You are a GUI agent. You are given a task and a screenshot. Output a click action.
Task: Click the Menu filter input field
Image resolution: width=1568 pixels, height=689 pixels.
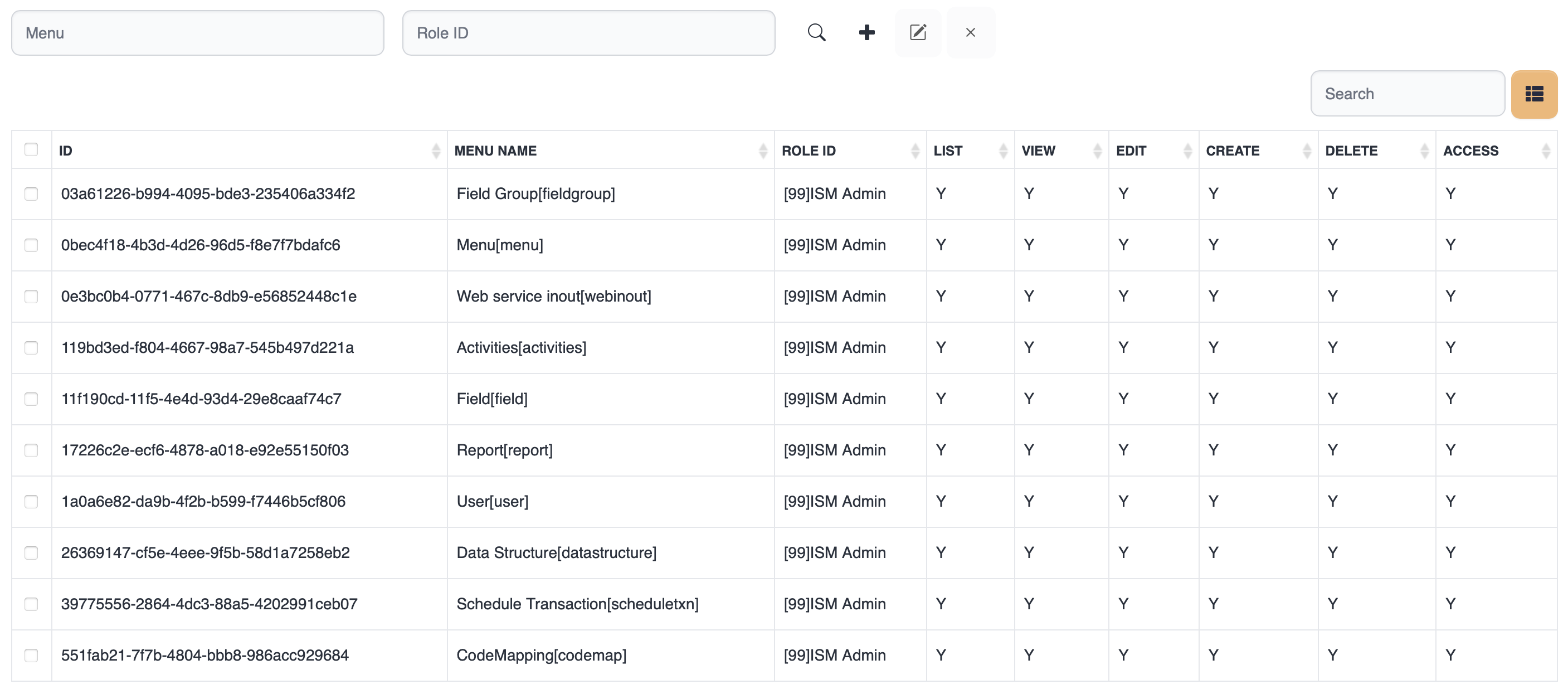[x=197, y=33]
